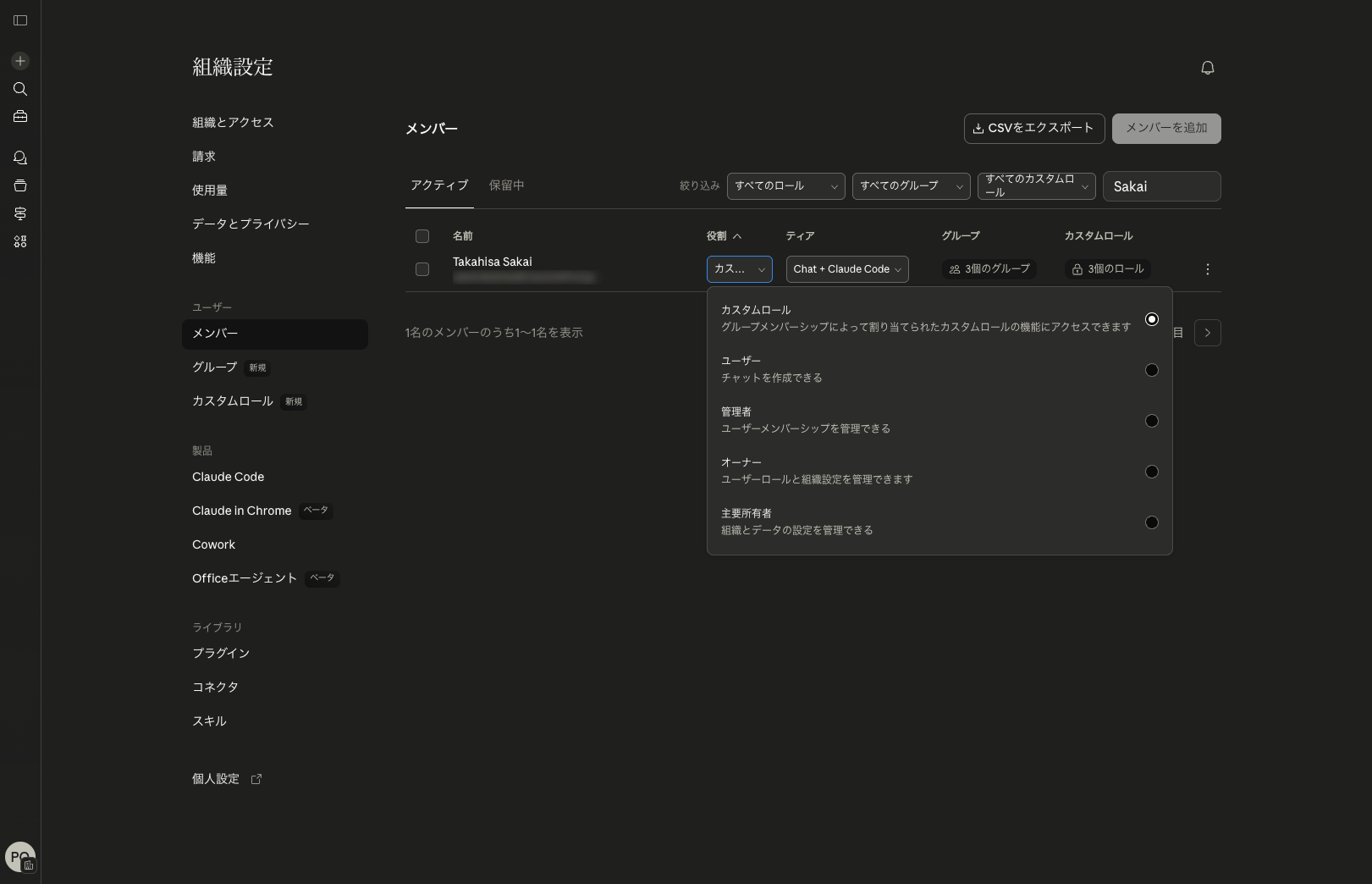Select the 管理者 role radio button
Screen dimensions: 1372x884
1151,421
